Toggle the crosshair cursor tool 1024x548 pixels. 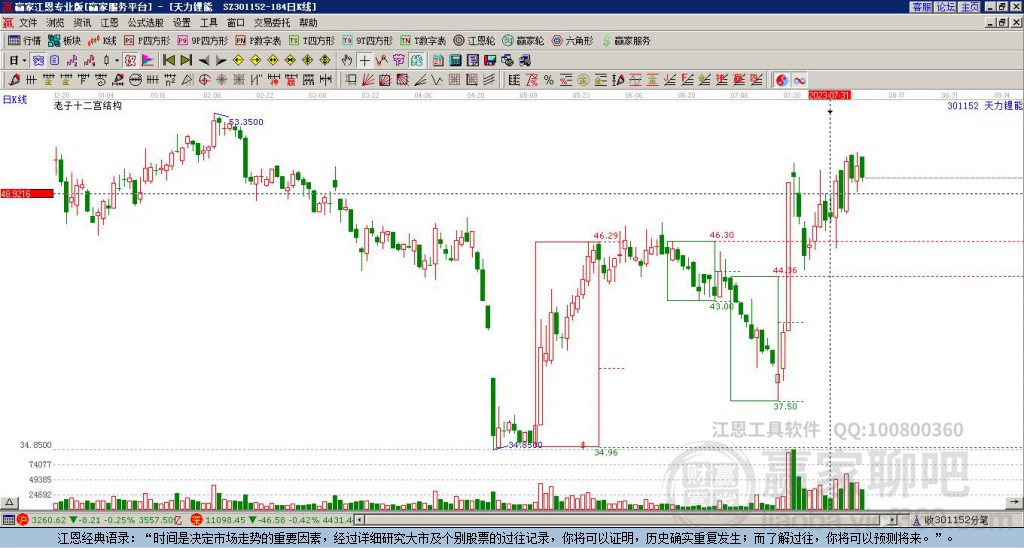364,61
